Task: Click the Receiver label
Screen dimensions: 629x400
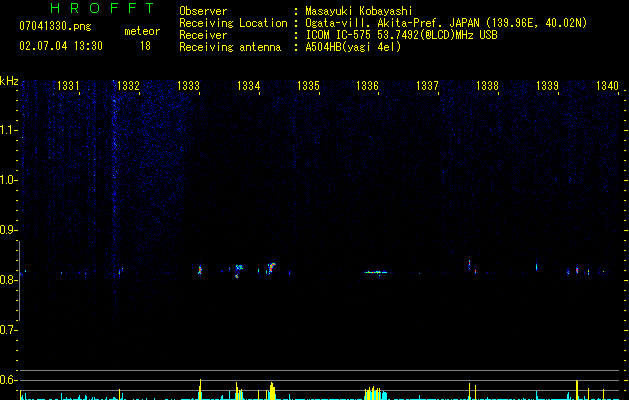Action: 203,35
